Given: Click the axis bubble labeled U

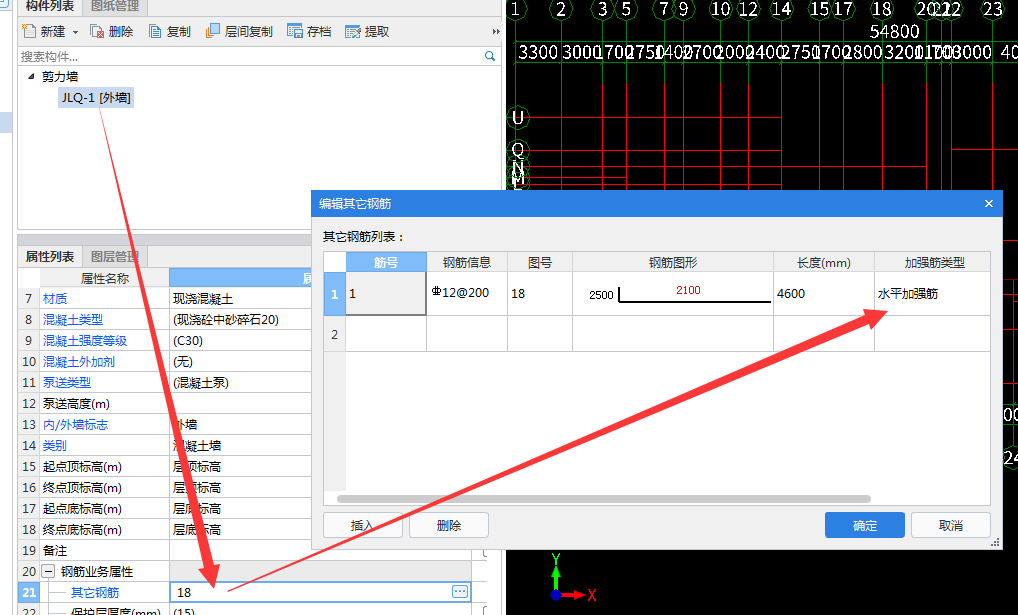Looking at the screenshot, I should [517, 118].
